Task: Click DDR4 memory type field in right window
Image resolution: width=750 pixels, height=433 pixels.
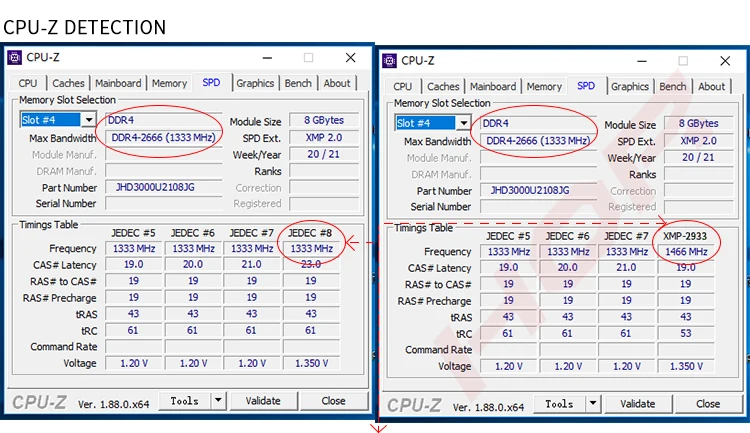Action: point(539,123)
